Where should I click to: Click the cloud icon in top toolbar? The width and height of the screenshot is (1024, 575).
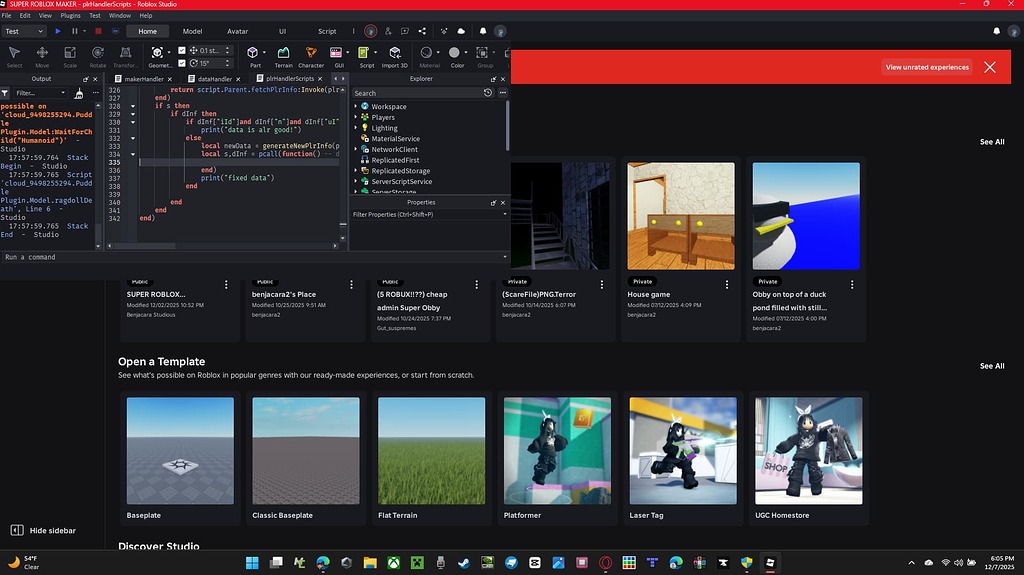pos(461,31)
